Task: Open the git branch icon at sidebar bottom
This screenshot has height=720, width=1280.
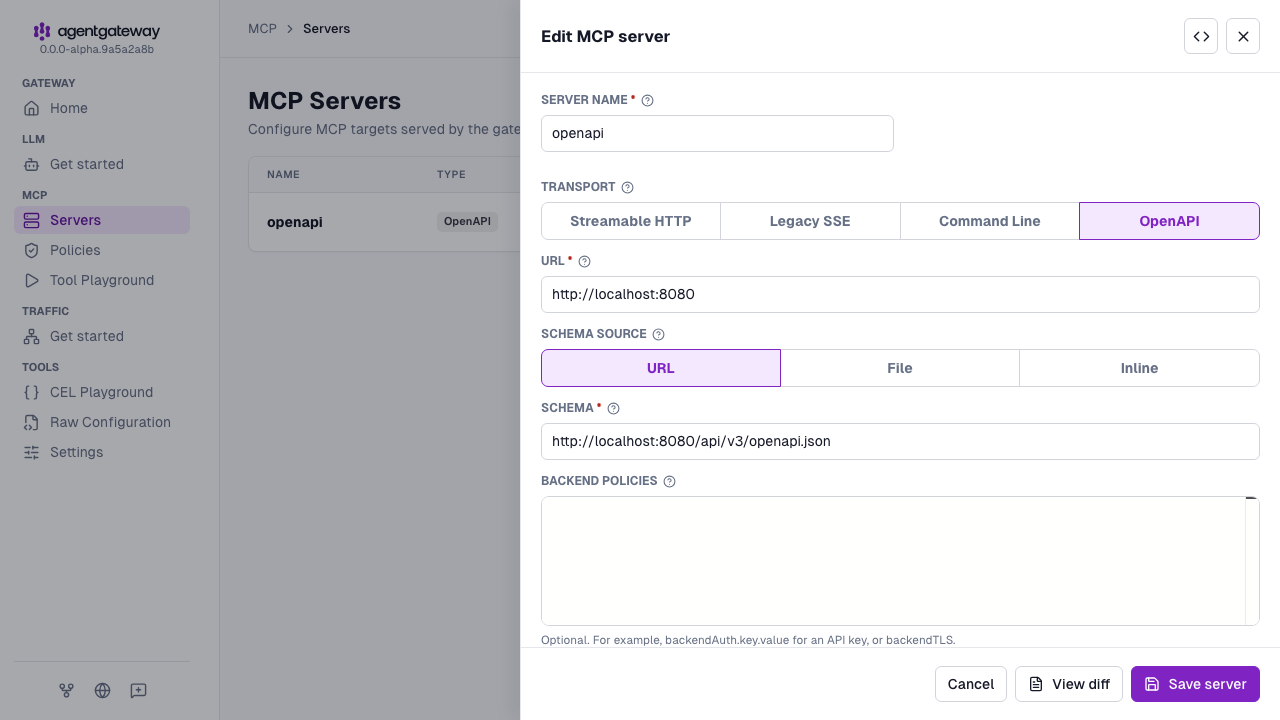Action: [66, 690]
